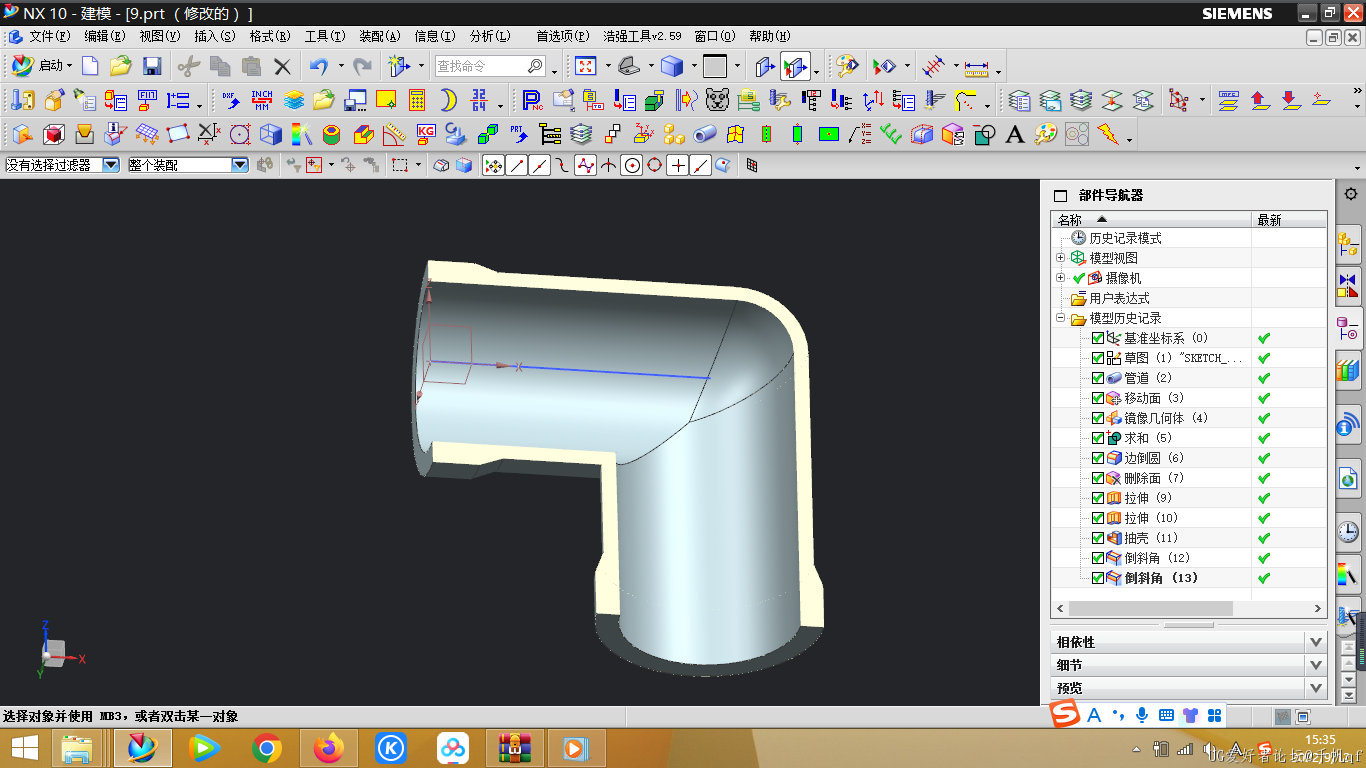Screen dimensions: 1366x768
Task: Open the Assembly Navigator sidebar tab
Action: click(x=1348, y=242)
